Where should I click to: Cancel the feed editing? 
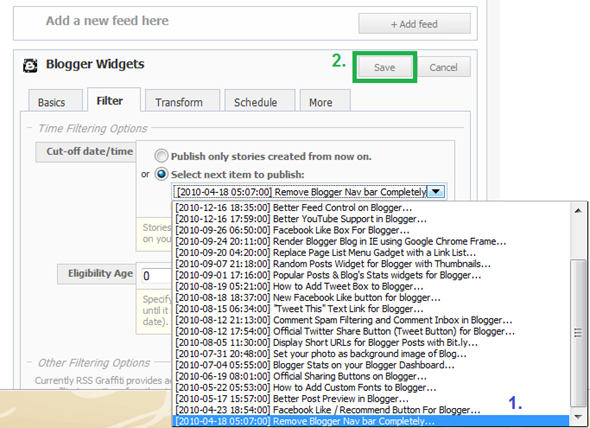point(443,67)
